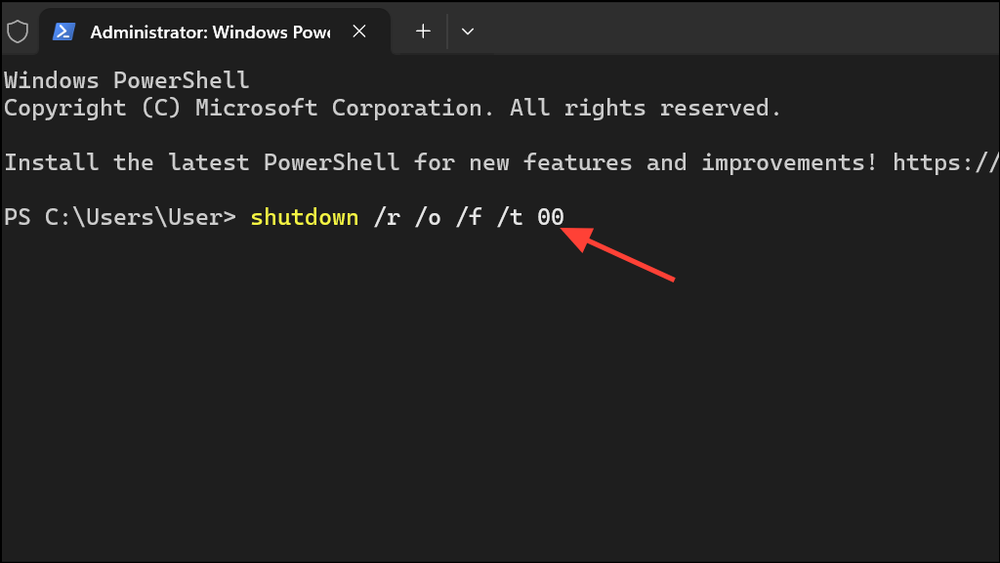This screenshot has height=563, width=1000.
Task: Click the PowerShell tab icon
Action: pyautogui.click(x=64, y=31)
